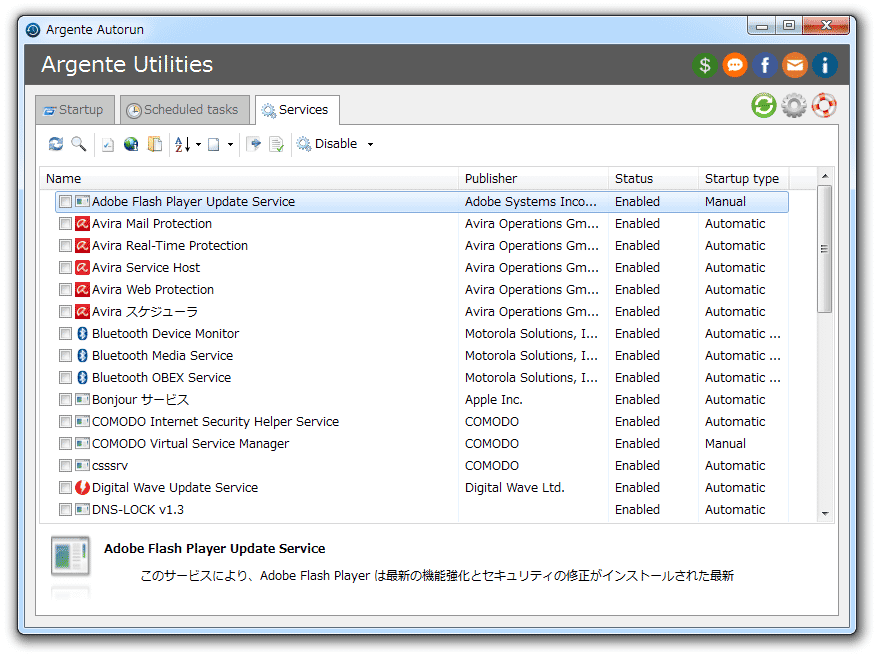The height and width of the screenshot is (656, 878).
Task: Check the Avira Mail Protection checkbox
Action: coord(66,224)
